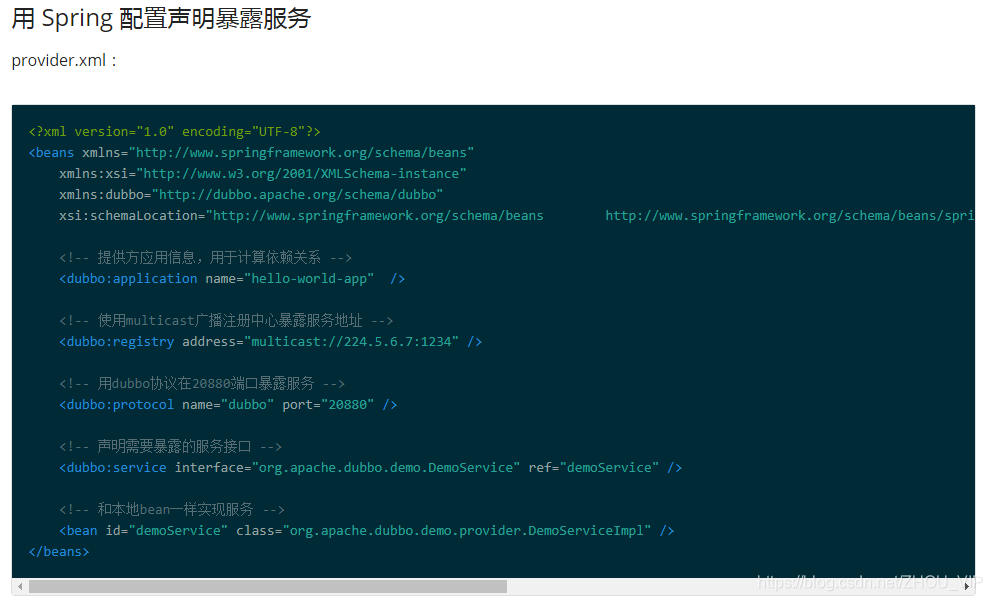Click the comment about 20880端口暴露服务

click(x=202, y=383)
